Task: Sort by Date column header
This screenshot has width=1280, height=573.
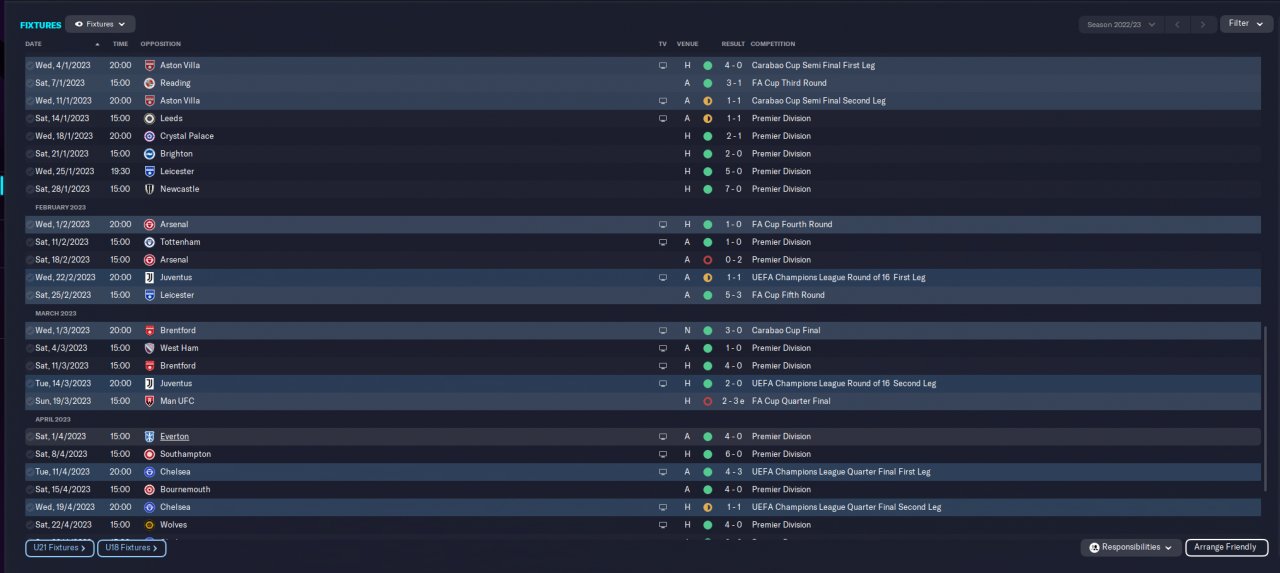Action: click(x=34, y=44)
